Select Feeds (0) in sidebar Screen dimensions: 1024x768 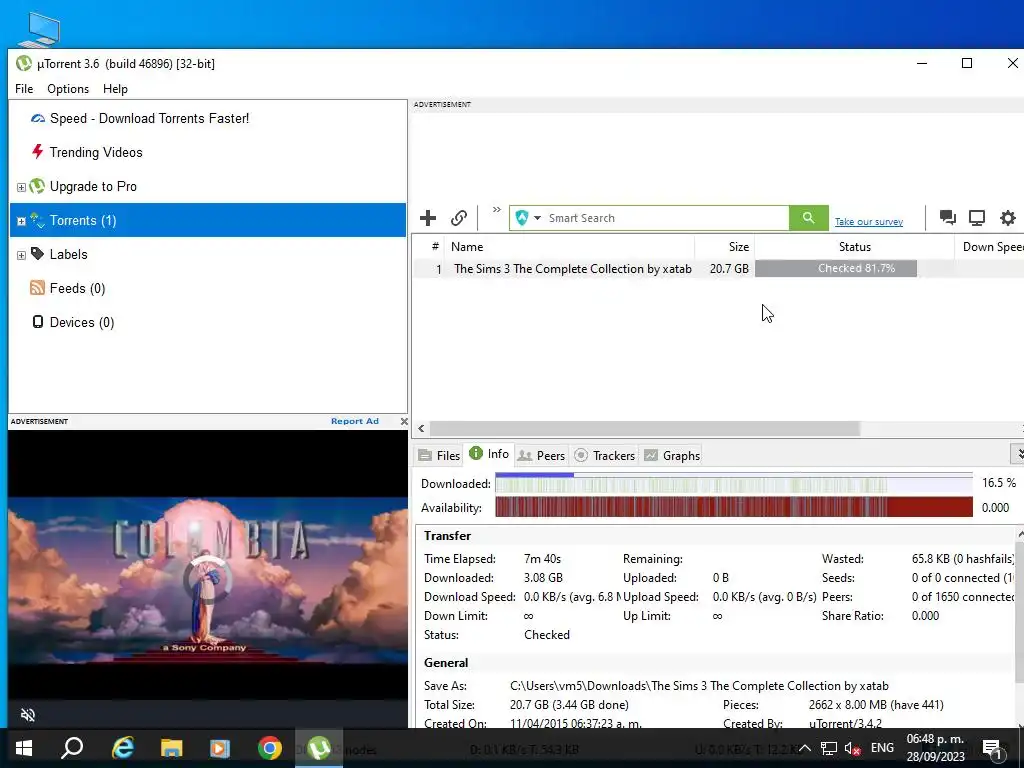pos(77,288)
